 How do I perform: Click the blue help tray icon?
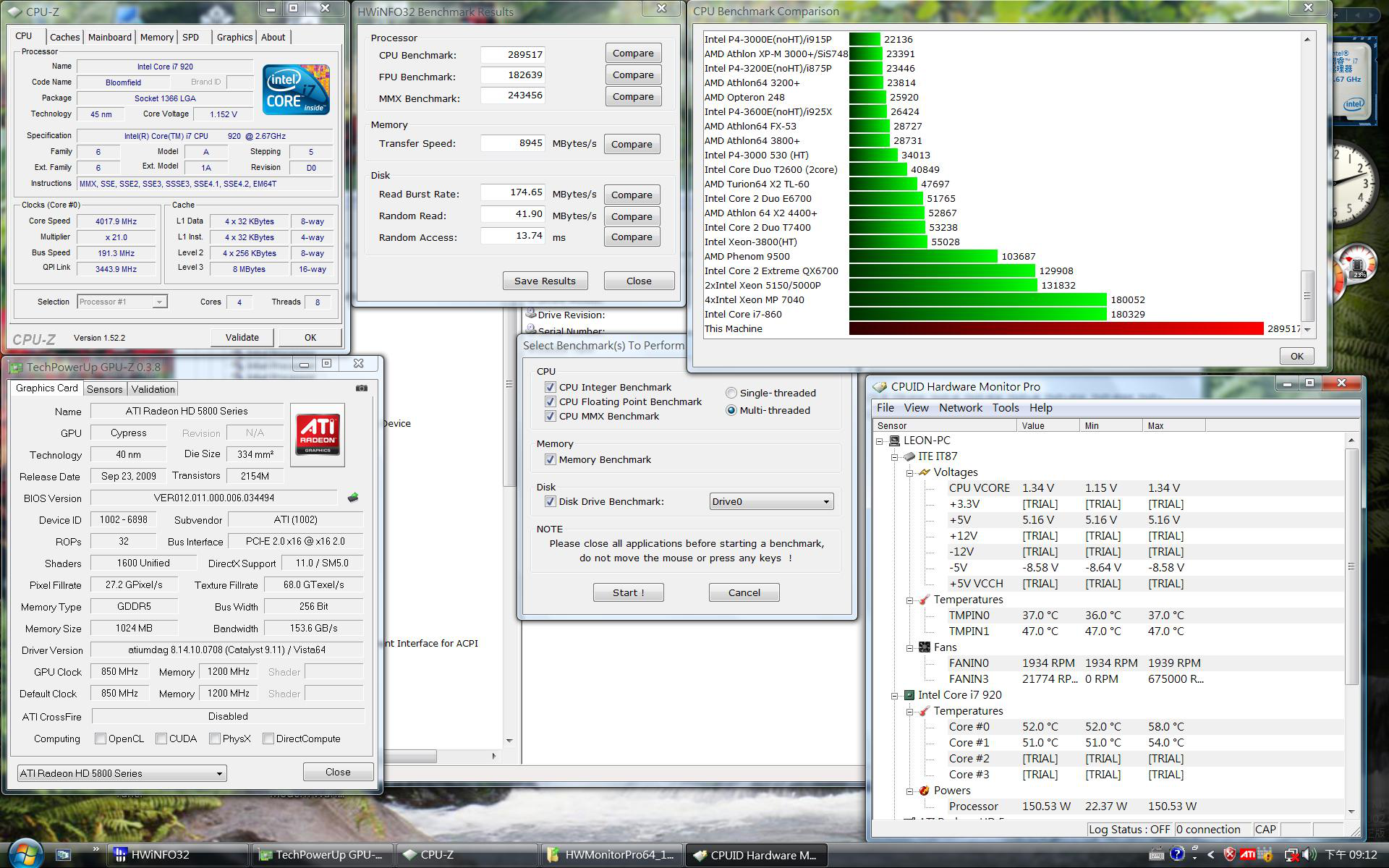[1177, 855]
